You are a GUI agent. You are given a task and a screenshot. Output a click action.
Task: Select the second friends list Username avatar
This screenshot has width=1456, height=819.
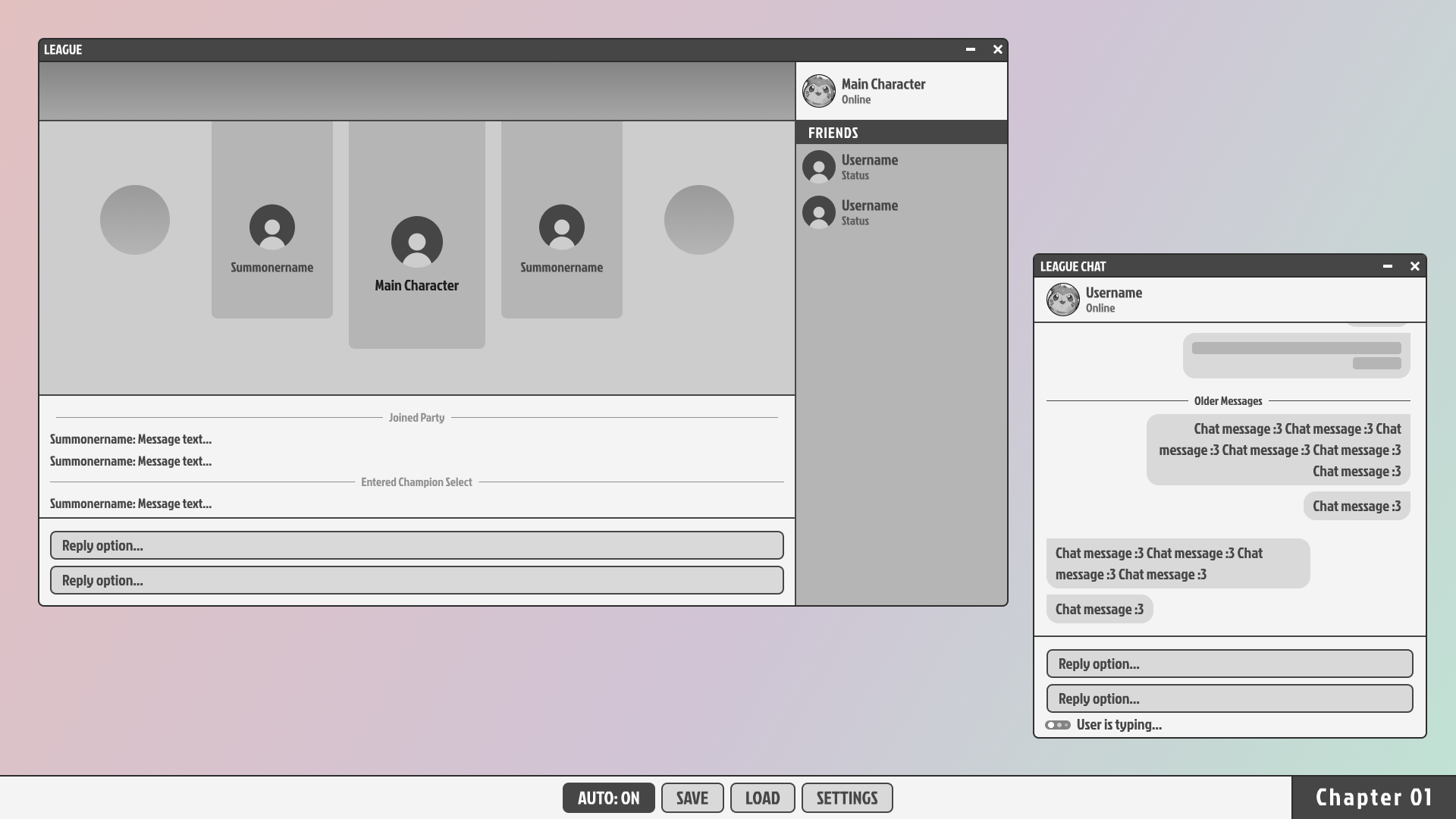click(819, 211)
